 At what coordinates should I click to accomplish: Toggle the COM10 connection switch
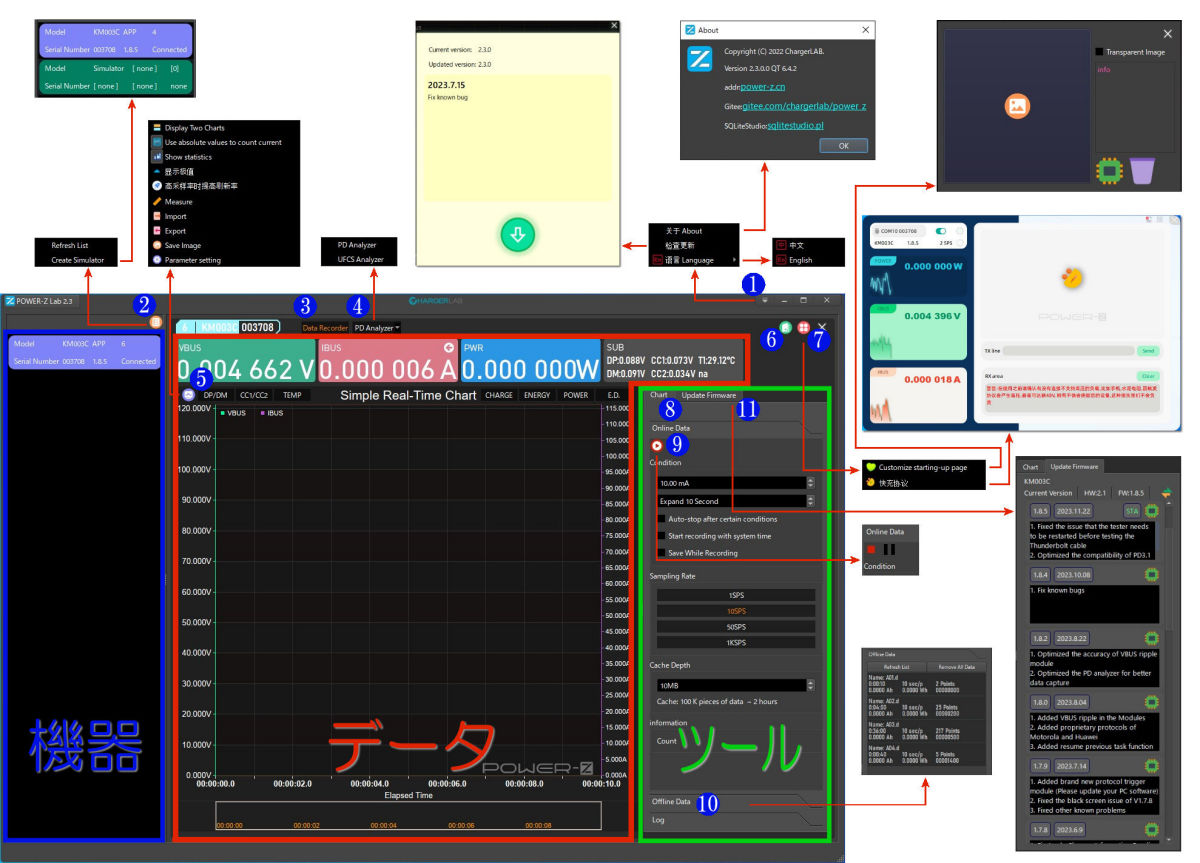pyautogui.click(x=940, y=230)
